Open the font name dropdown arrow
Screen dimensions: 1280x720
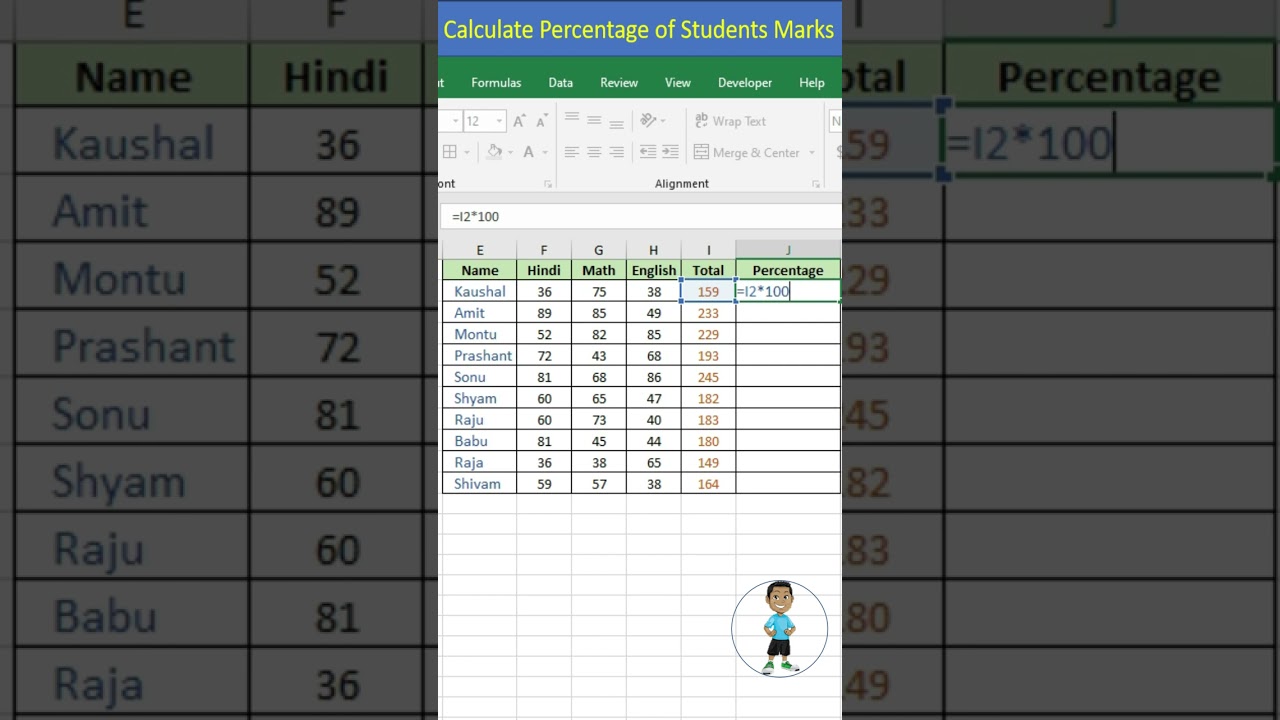[x=455, y=121]
